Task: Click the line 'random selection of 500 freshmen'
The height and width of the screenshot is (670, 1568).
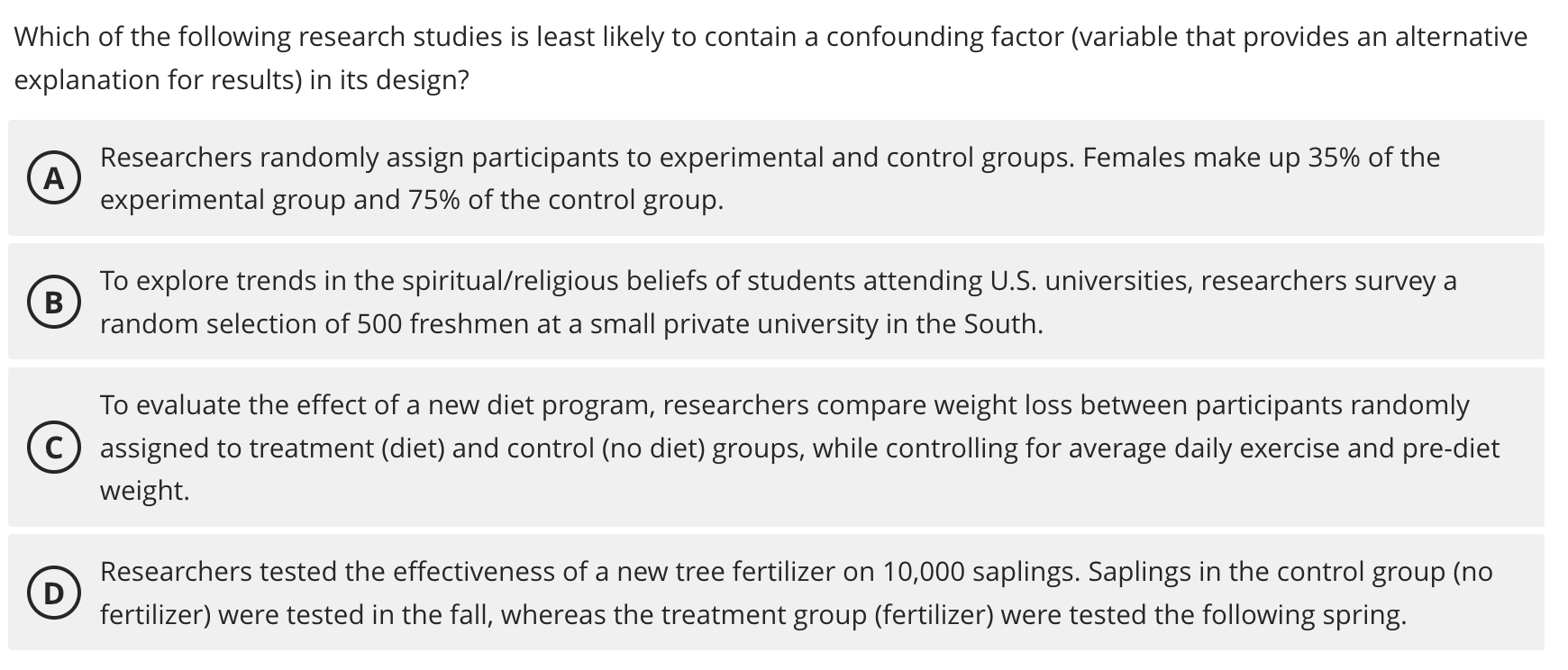Action: [571, 324]
